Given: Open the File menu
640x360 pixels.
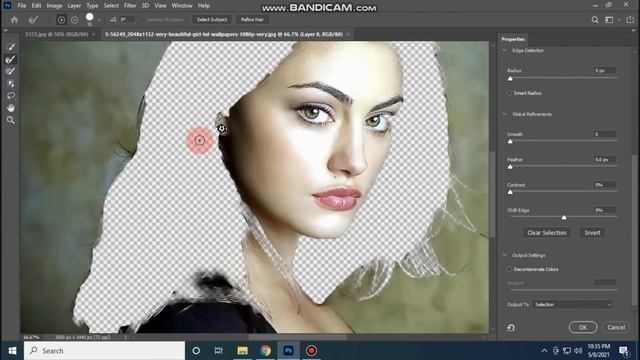Looking at the screenshot, I should click(x=22, y=6).
